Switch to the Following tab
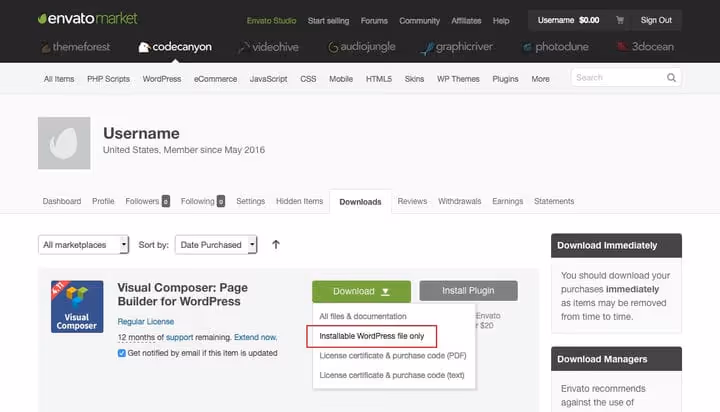This screenshot has width=720, height=412. point(197,201)
